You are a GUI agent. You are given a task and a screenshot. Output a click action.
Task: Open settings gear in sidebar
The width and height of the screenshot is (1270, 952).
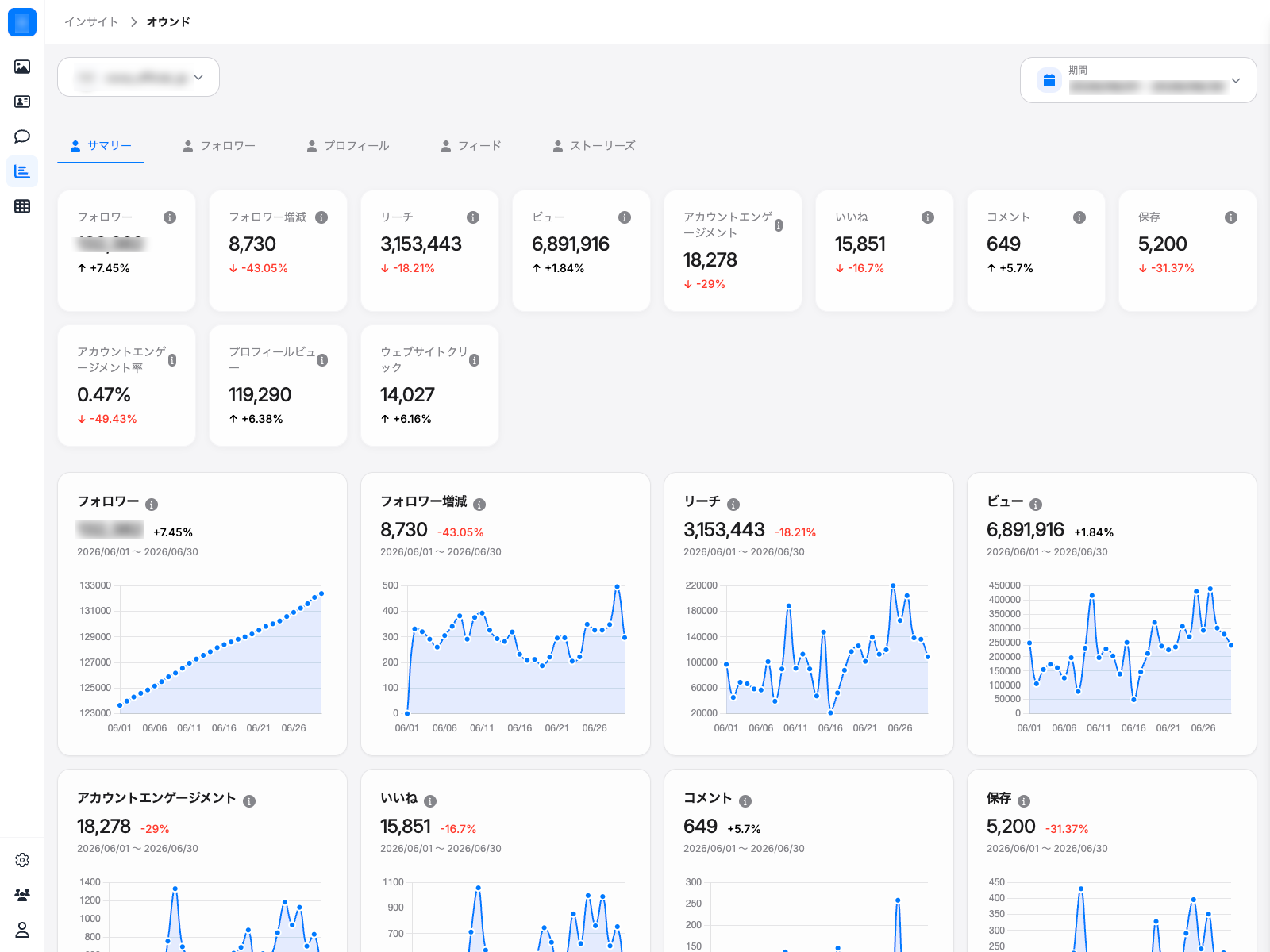[x=22, y=860]
